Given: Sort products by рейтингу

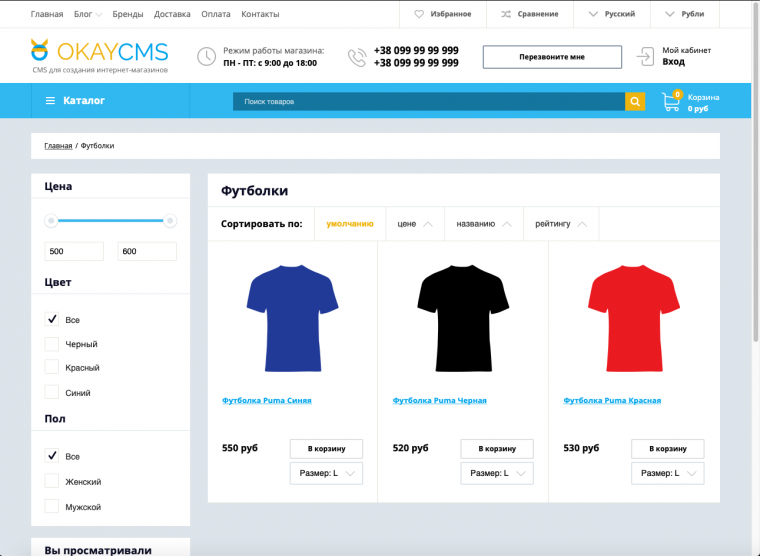Looking at the screenshot, I should click(561, 224).
